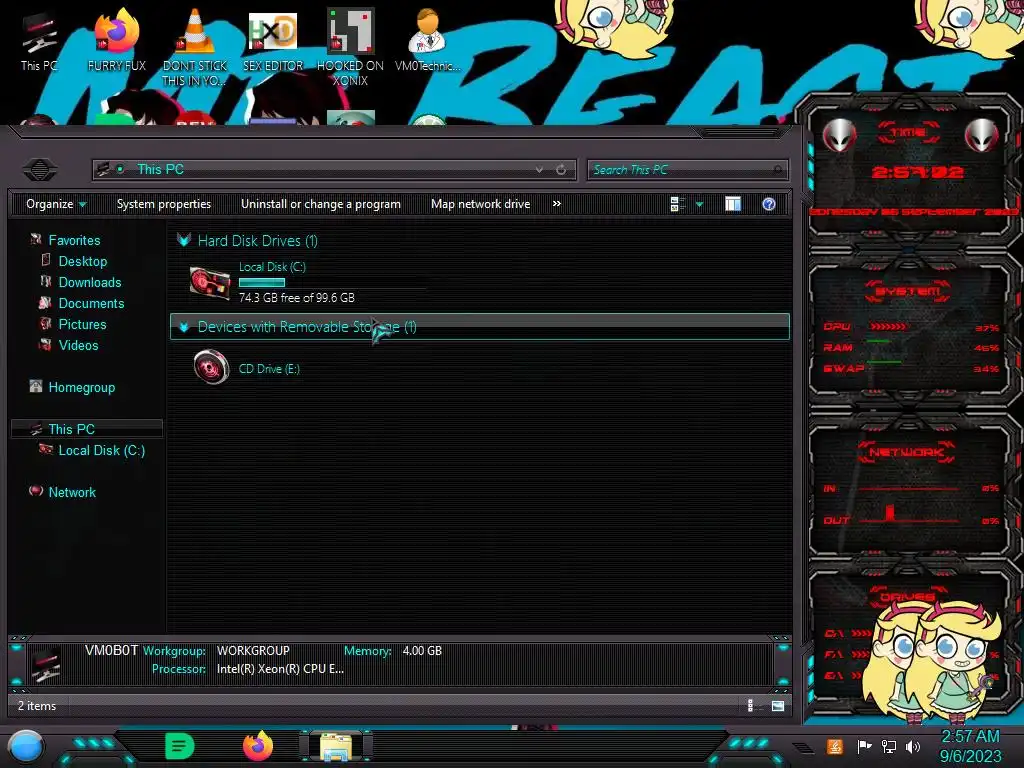Click the Search This PC field
Viewport: 1024px width, 768px height.
coord(688,170)
